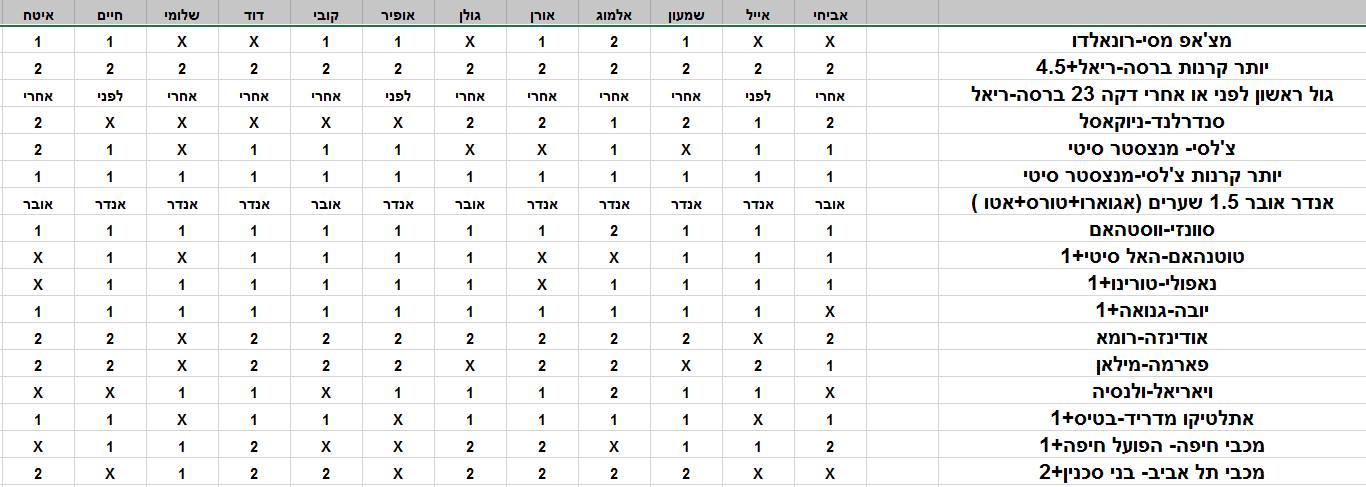Select the שמעון header cell
Screen dimensions: 1366x487
[686, 13]
